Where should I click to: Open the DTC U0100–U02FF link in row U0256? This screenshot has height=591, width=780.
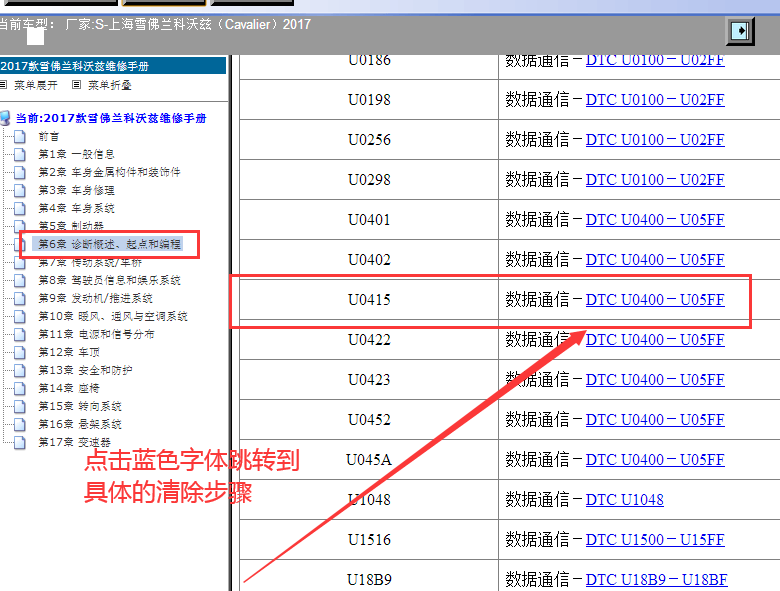pyautogui.click(x=655, y=140)
